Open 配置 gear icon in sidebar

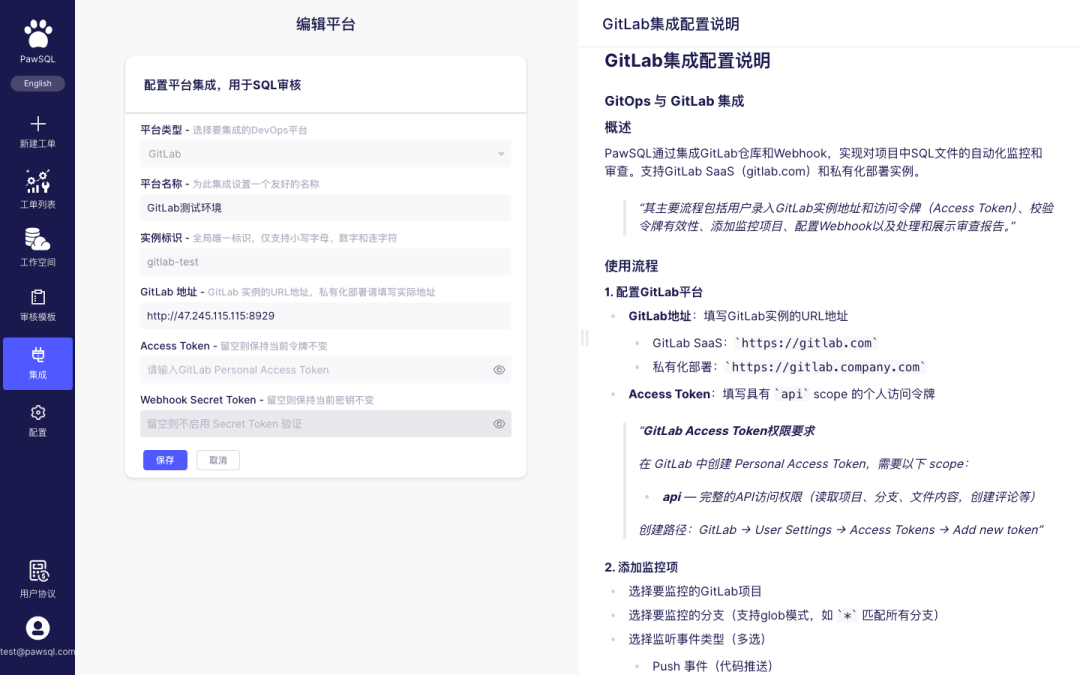(x=38, y=413)
